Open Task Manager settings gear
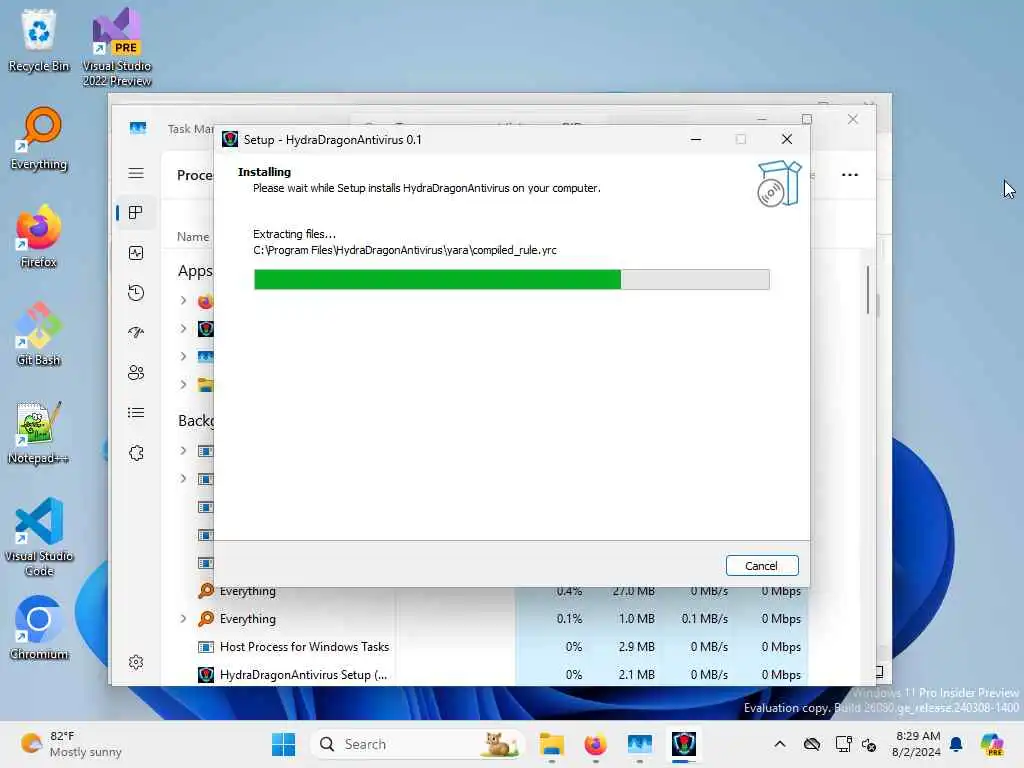Viewport: 1024px width, 768px height. [x=136, y=662]
